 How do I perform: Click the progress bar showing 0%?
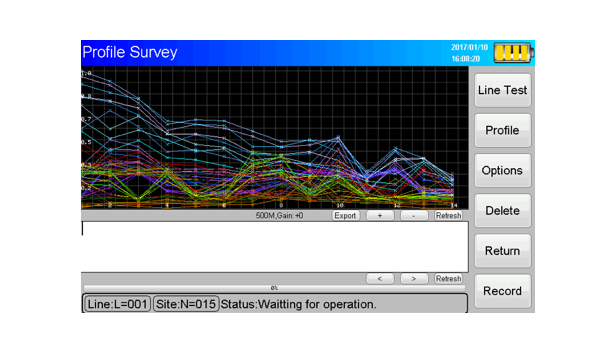click(x=274, y=288)
